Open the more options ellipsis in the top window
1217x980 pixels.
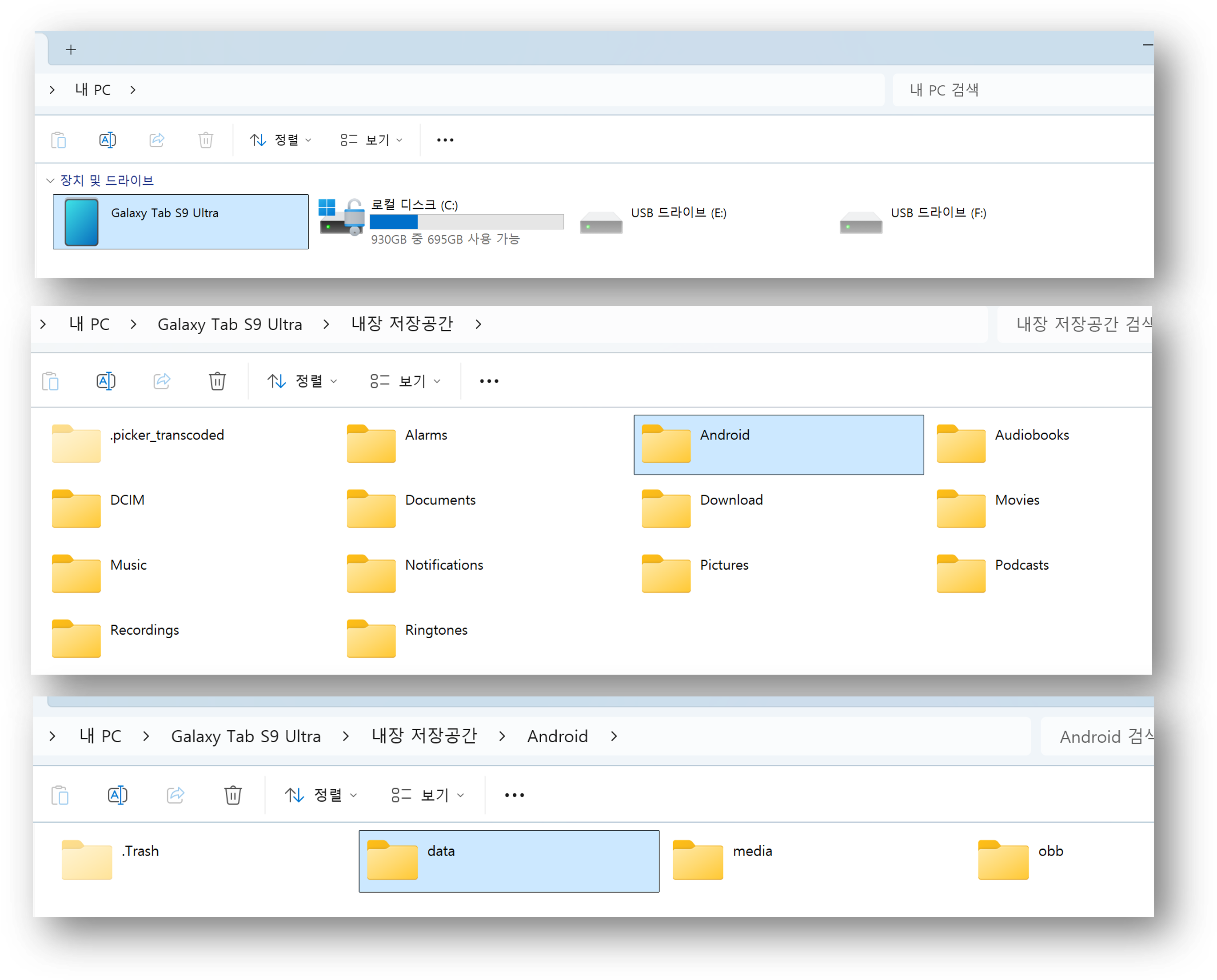click(445, 140)
